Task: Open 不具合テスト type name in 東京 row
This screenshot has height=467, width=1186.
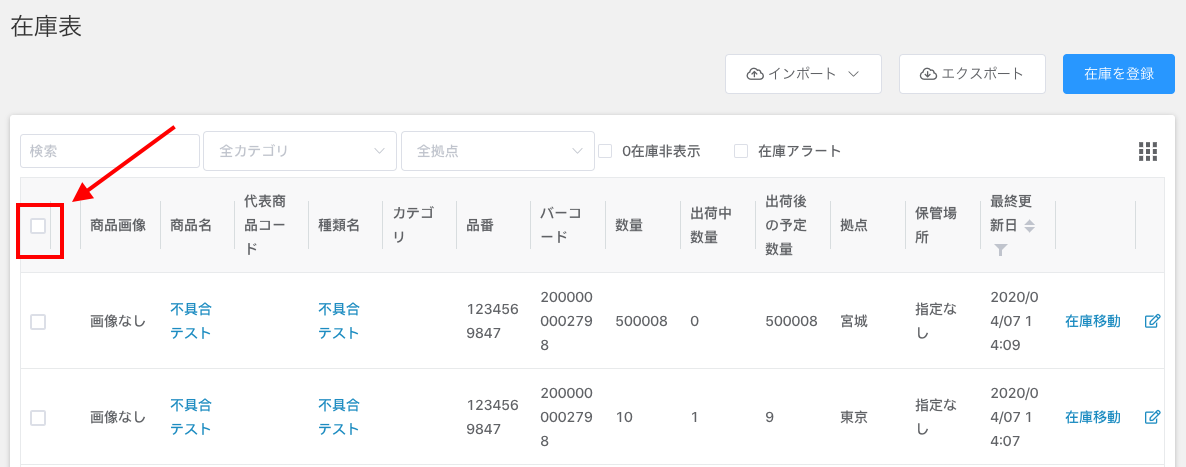Action: click(339, 416)
